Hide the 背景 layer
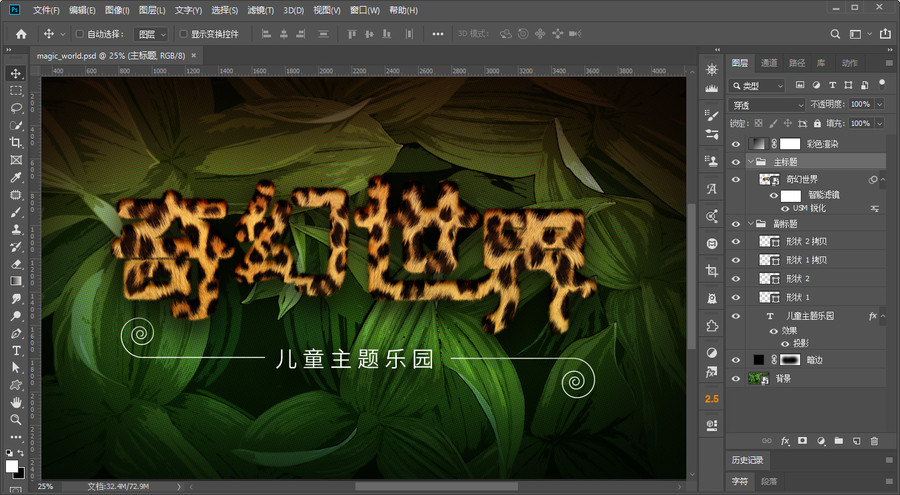Viewport: 900px width, 495px height. 736,378
